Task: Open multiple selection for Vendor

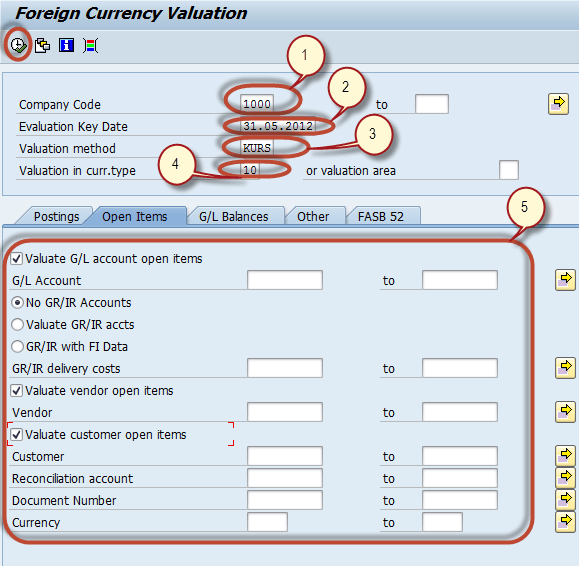Action: [x=565, y=412]
